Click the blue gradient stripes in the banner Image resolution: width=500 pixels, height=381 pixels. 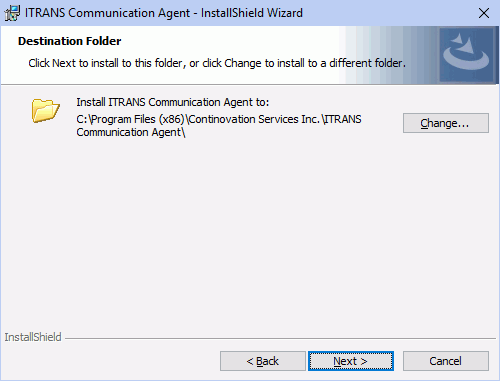click(388, 55)
